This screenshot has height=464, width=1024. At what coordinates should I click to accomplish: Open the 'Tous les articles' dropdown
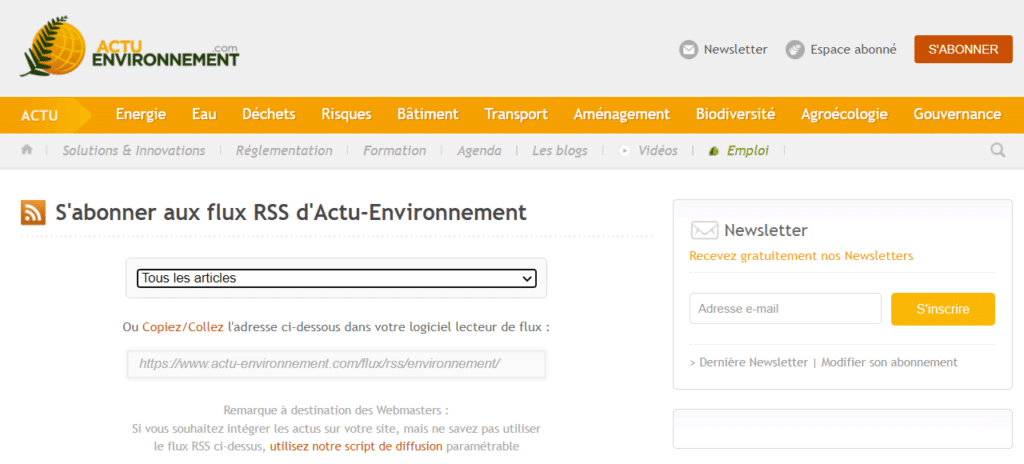coord(336,278)
